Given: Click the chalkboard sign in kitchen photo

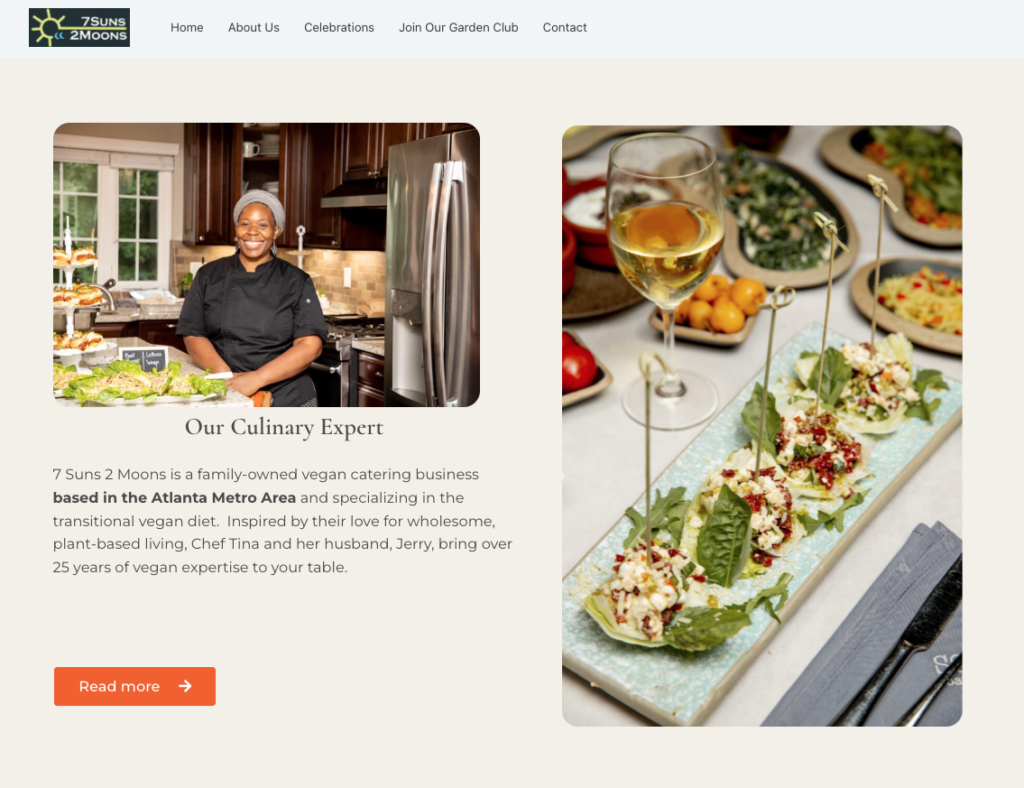Looking at the screenshot, I should pos(144,359).
